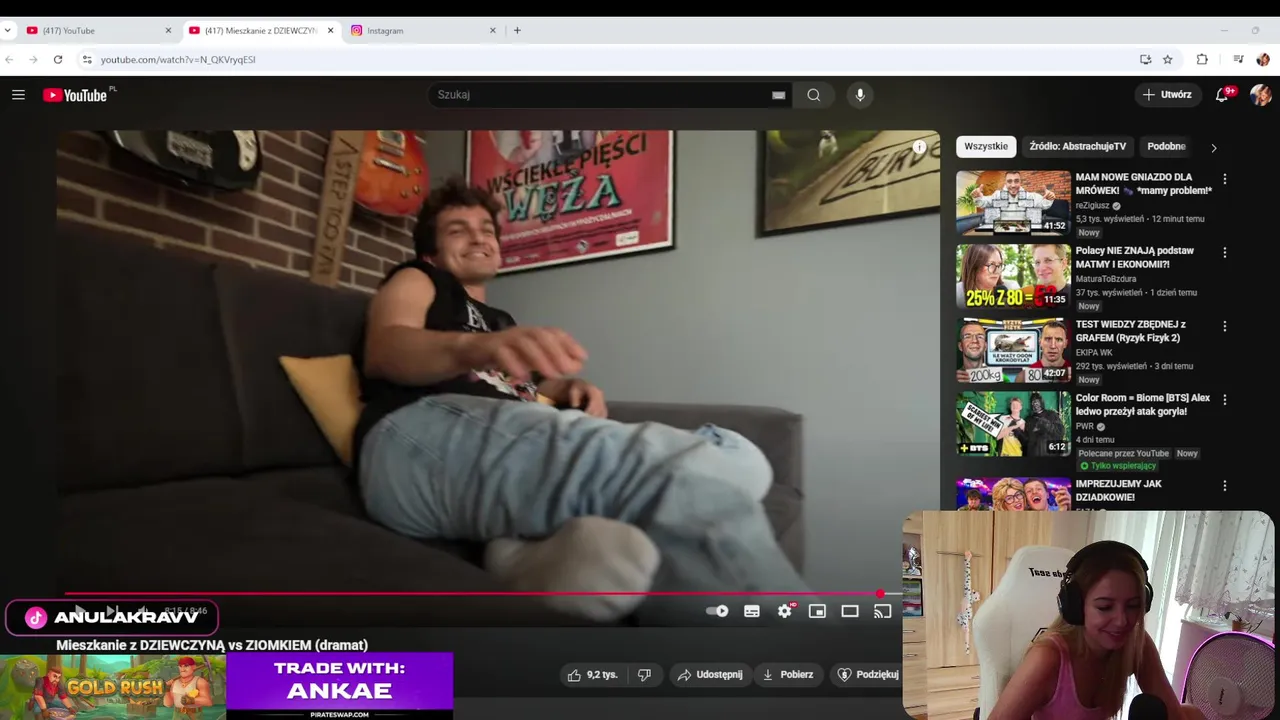Go back in browser history
The width and height of the screenshot is (1280, 720).
(9, 60)
